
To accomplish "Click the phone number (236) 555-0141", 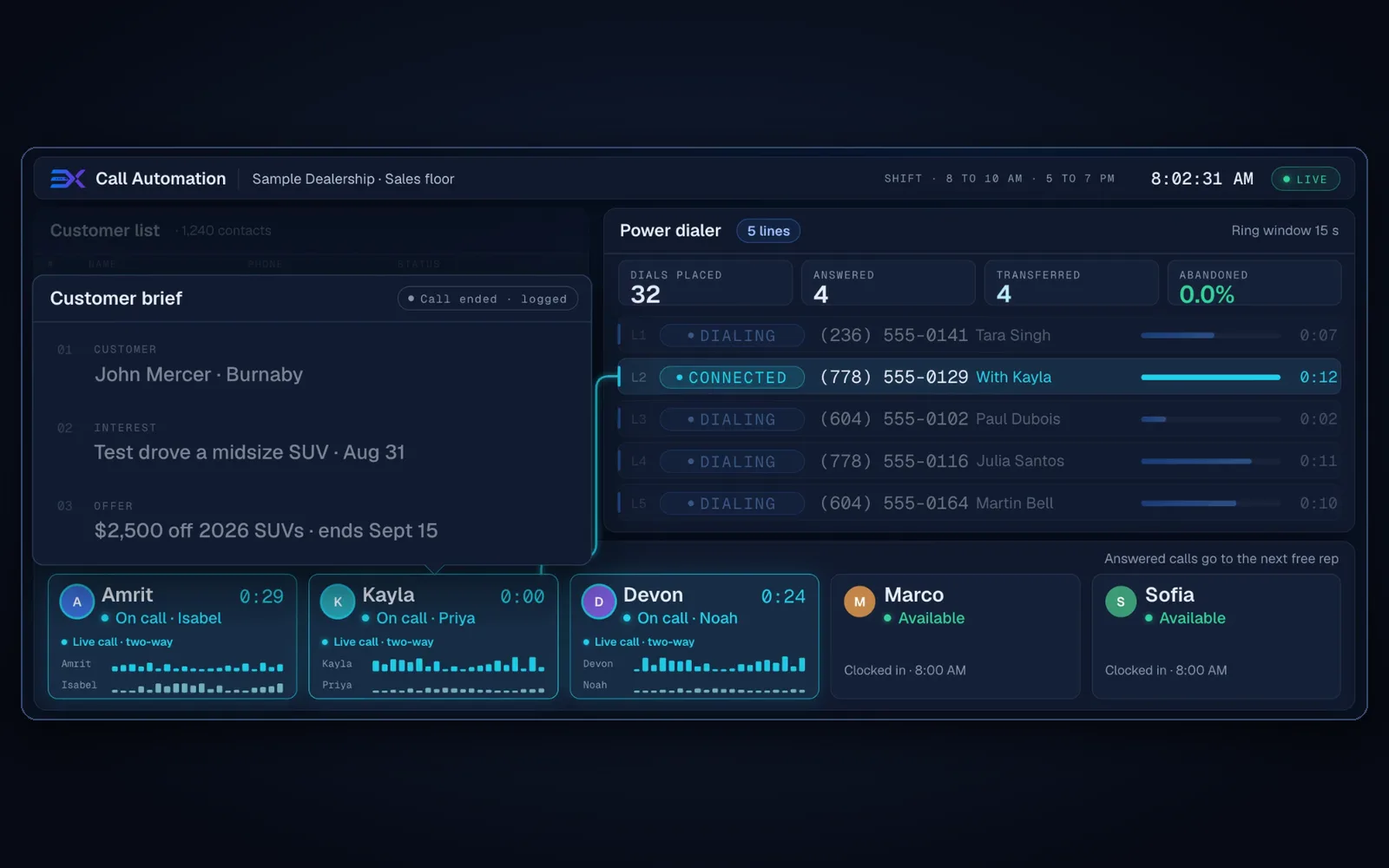I will click(894, 335).
